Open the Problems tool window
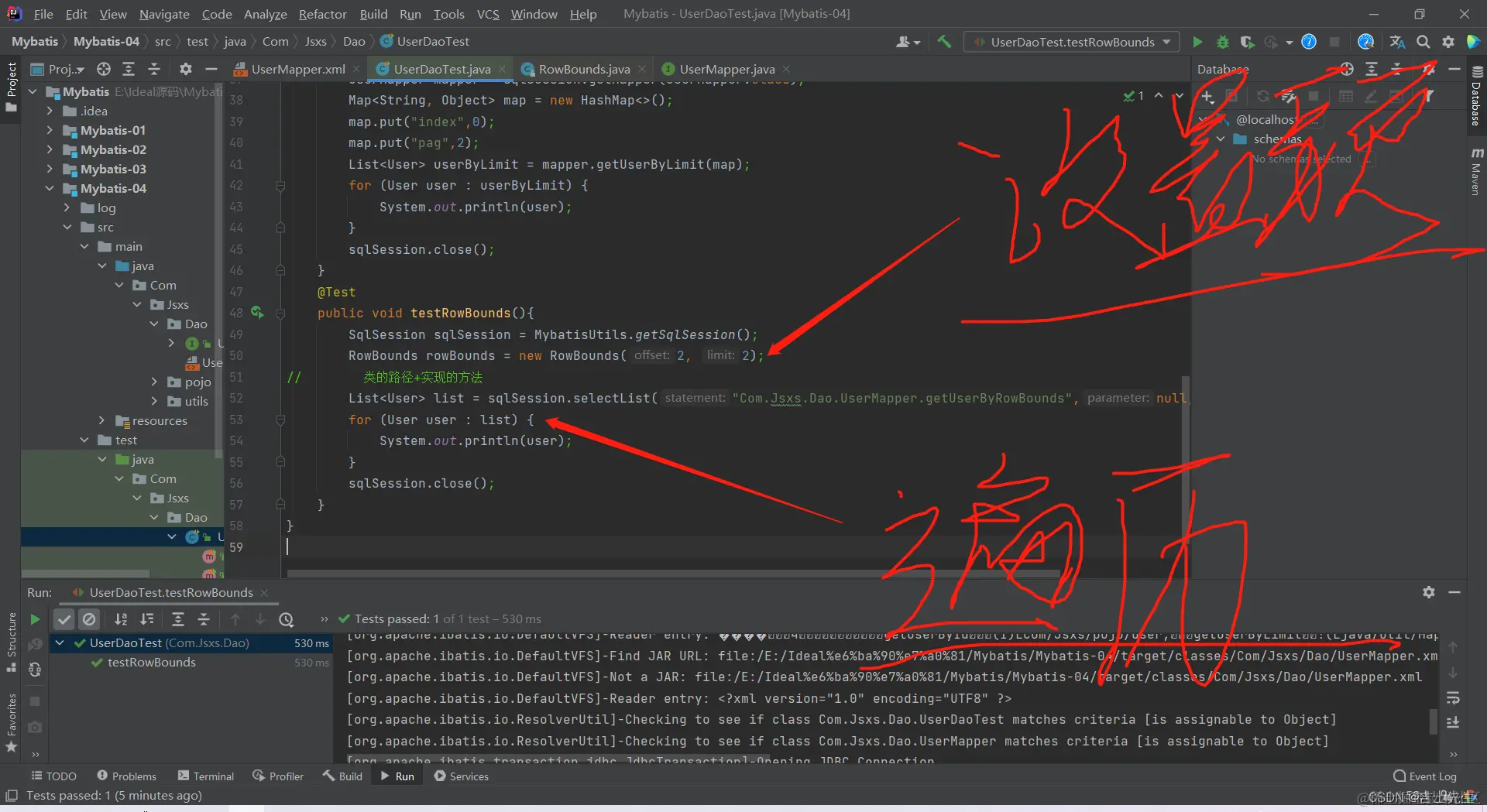This screenshot has width=1487, height=812. pos(127,776)
